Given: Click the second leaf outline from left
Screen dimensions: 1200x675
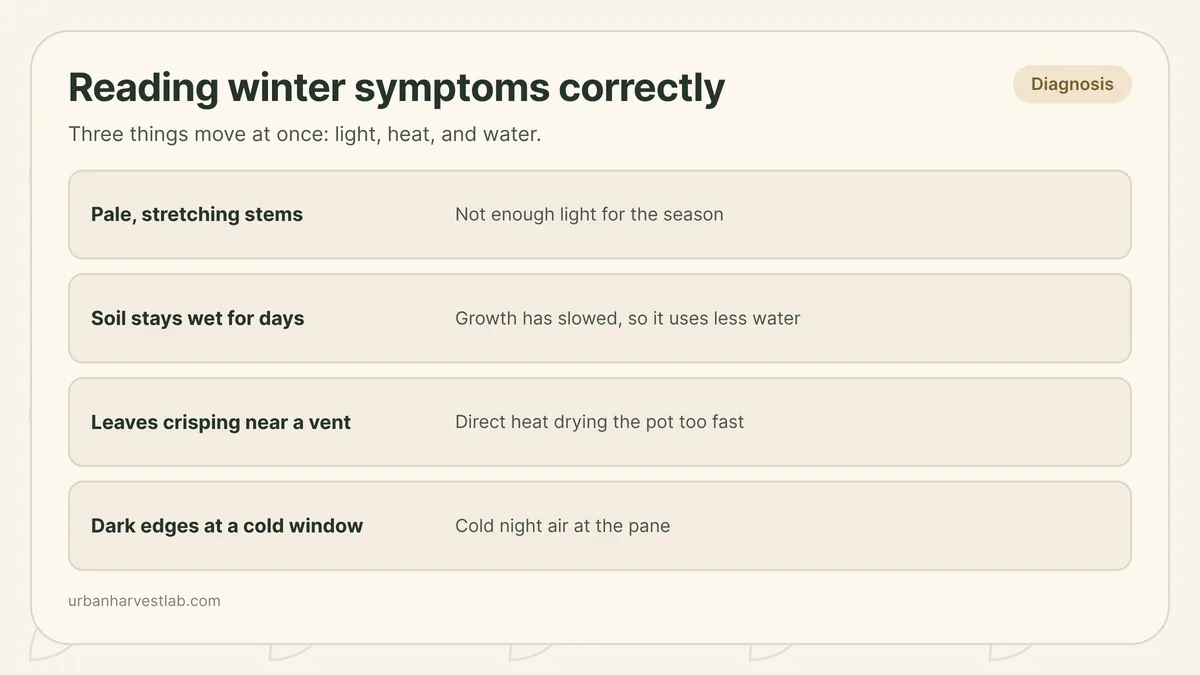Looking at the screenshot, I should tap(290, 651).
